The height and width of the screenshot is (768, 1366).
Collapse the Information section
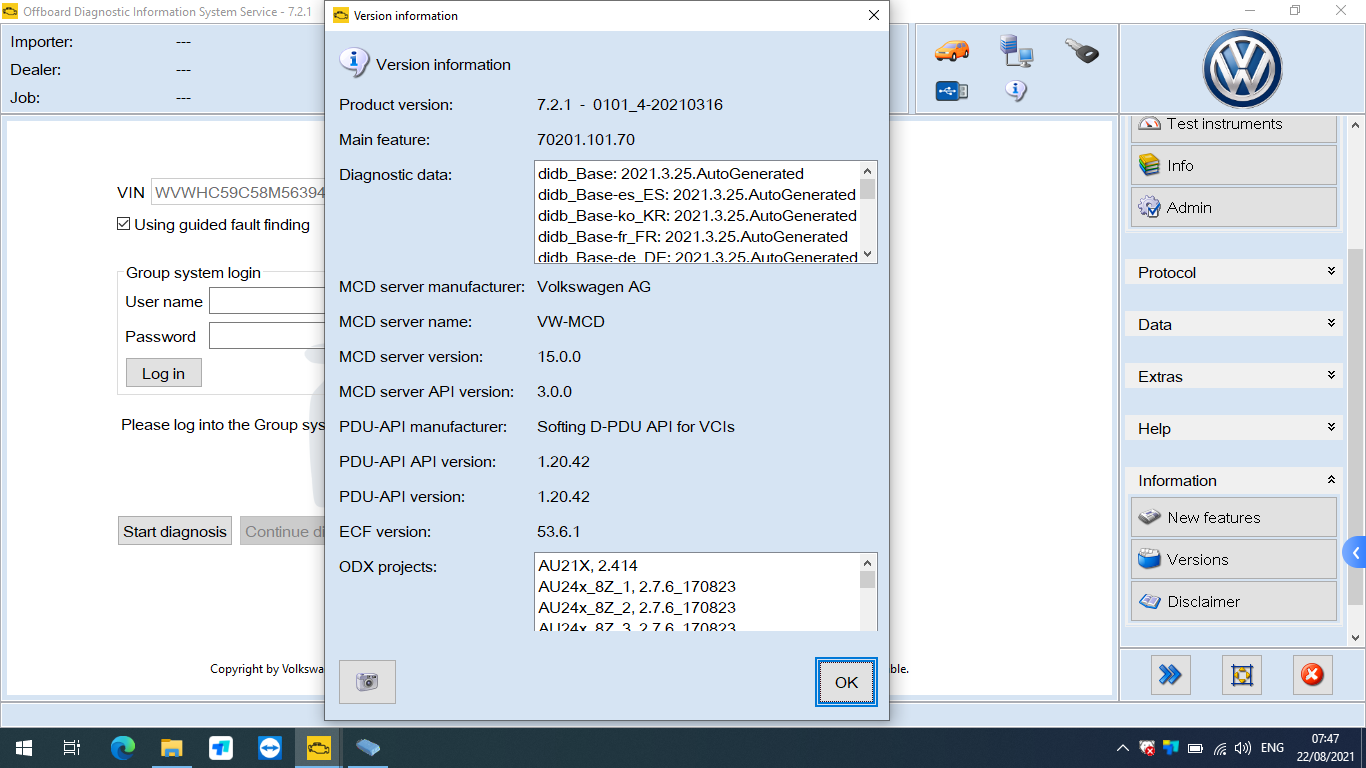tap(1233, 480)
